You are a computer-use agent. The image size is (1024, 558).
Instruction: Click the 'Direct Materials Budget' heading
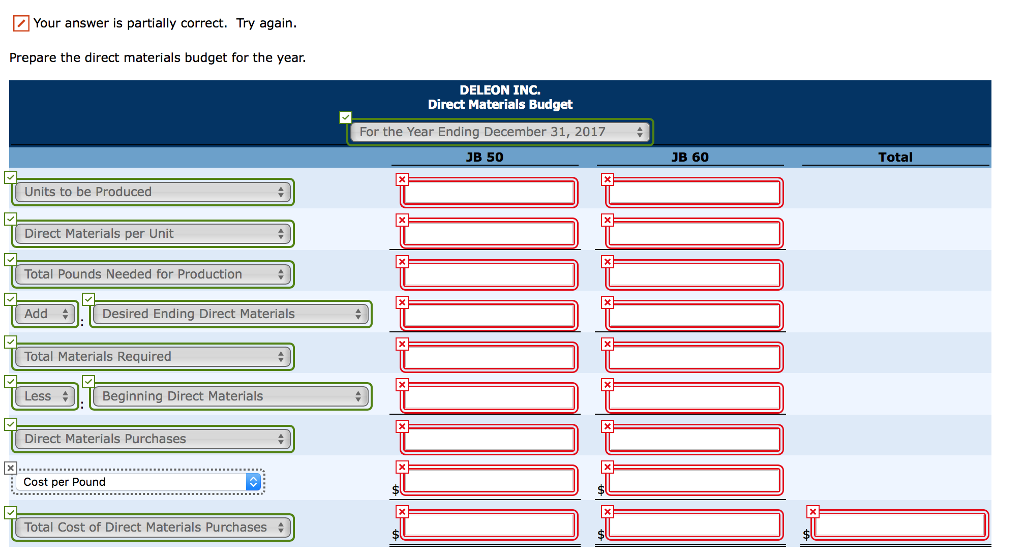500,105
